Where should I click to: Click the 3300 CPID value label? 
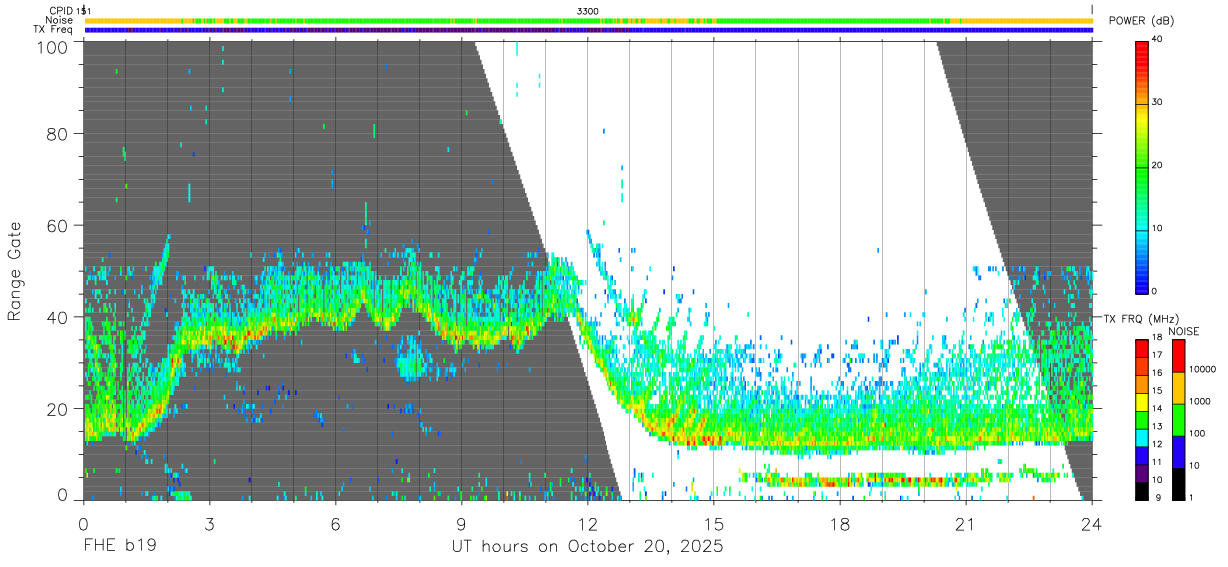click(588, 10)
